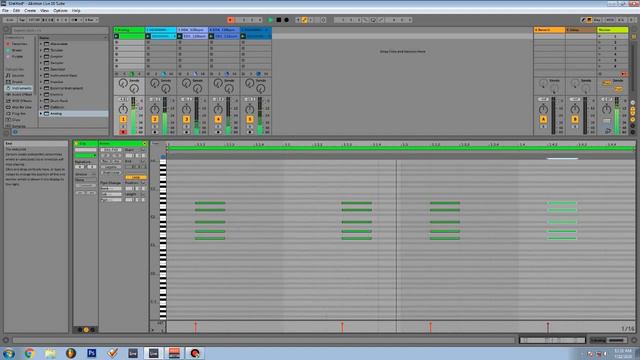Toggle track 5 activator button
Screen dimensions: 640x360
pyautogui.click(x=250, y=119)
